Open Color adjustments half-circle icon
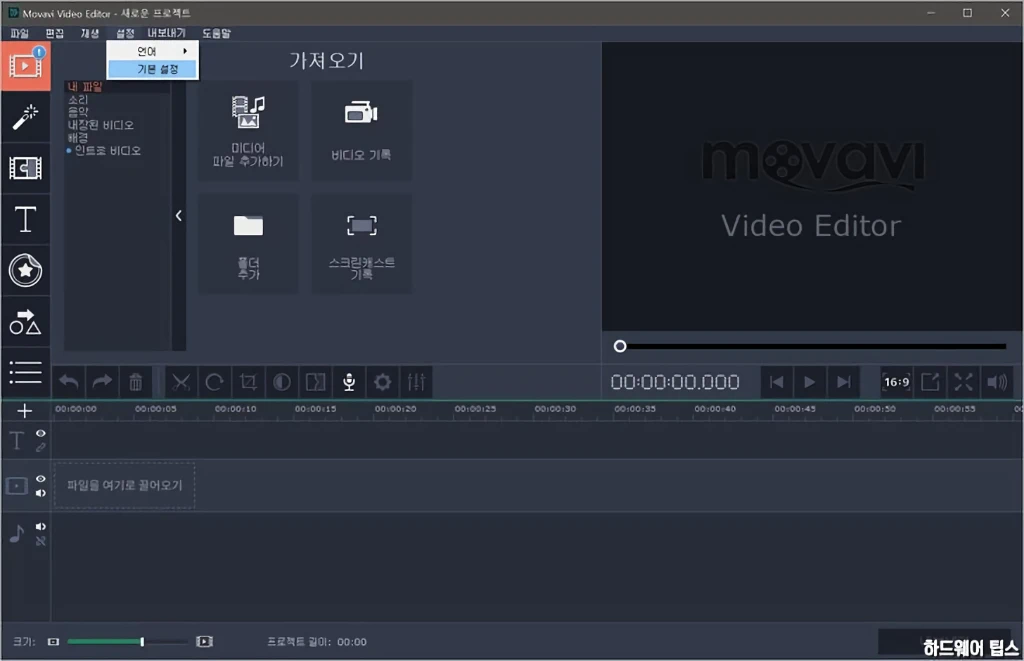The height and width of the screenshot is (661, 1024). [281, 382]
